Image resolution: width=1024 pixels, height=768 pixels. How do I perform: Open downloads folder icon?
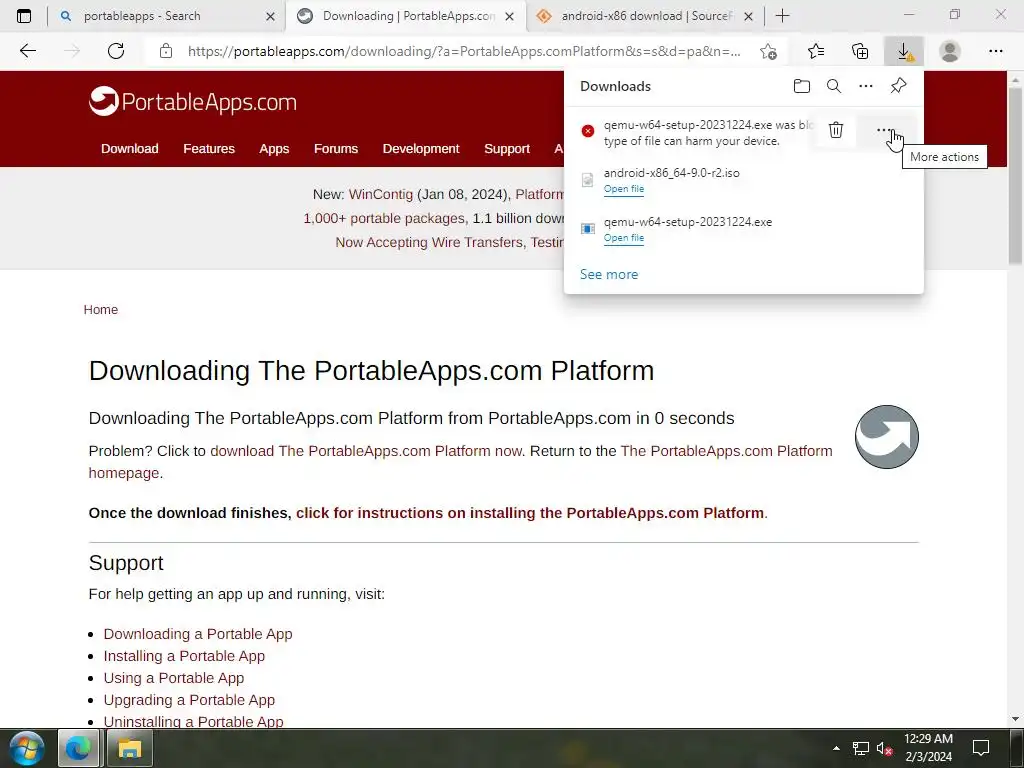pos(801,86)
